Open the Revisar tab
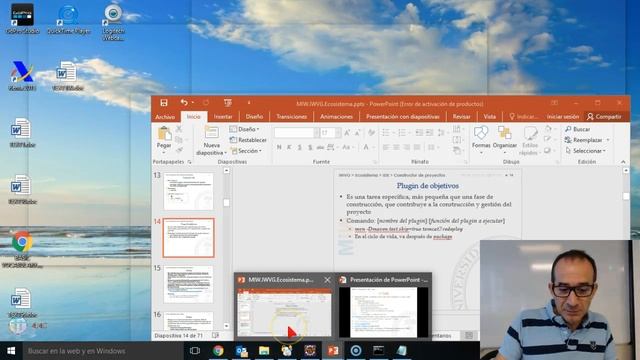Image resolution: width=640 pixels, height=360 pixels. coord(461,117)
